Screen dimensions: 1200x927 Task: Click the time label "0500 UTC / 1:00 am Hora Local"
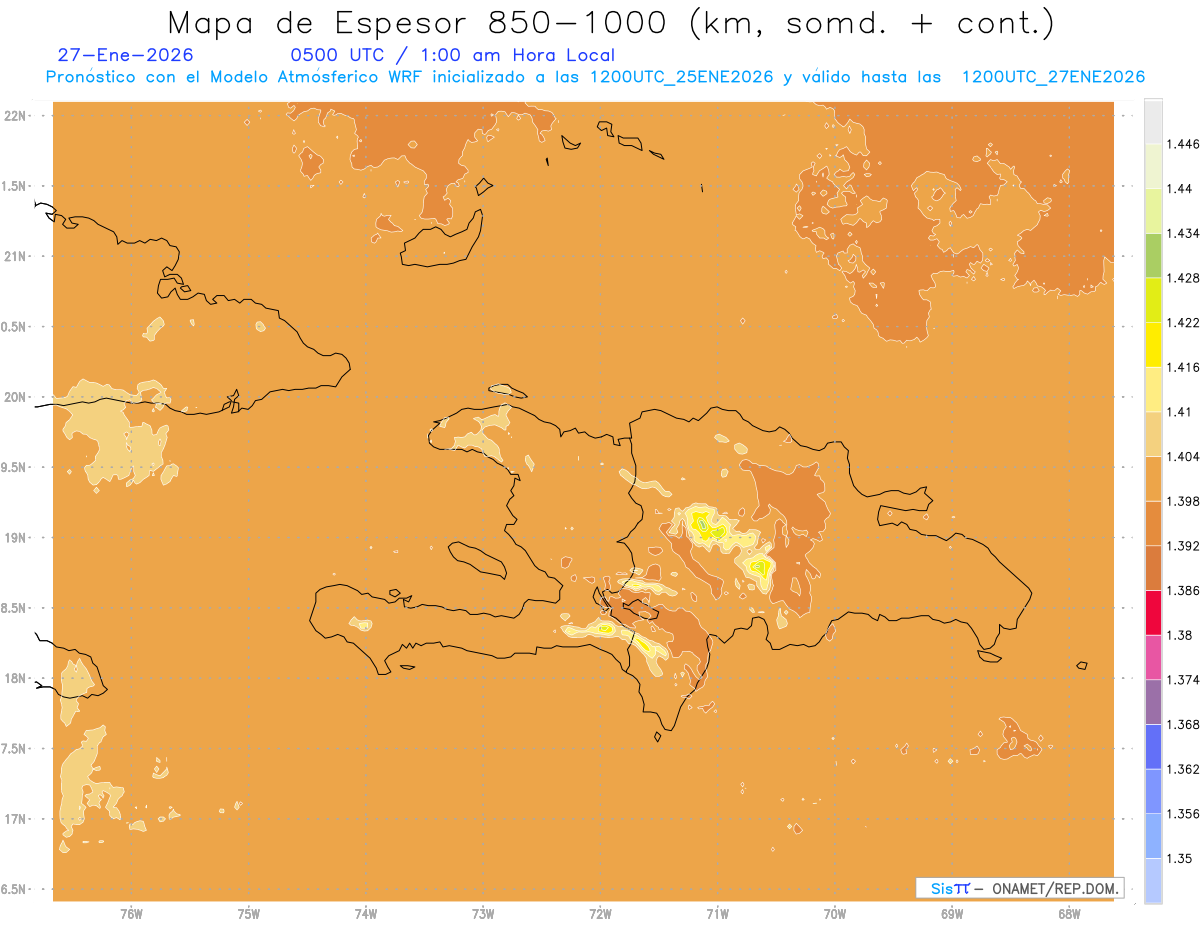(452, 56)
